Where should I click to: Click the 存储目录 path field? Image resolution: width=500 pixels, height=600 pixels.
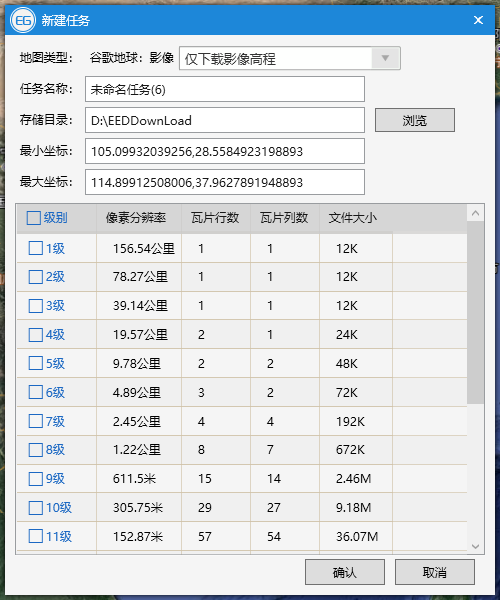(225, 120)
